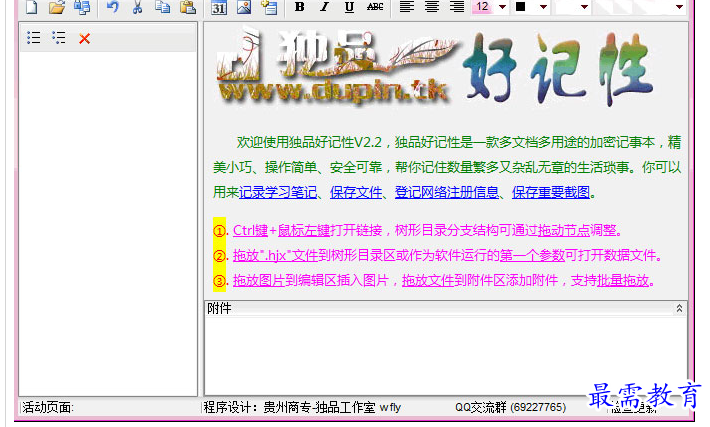Toggle underline formatting
This screenshot has width=710, height=427.
(x=349, y=7)
